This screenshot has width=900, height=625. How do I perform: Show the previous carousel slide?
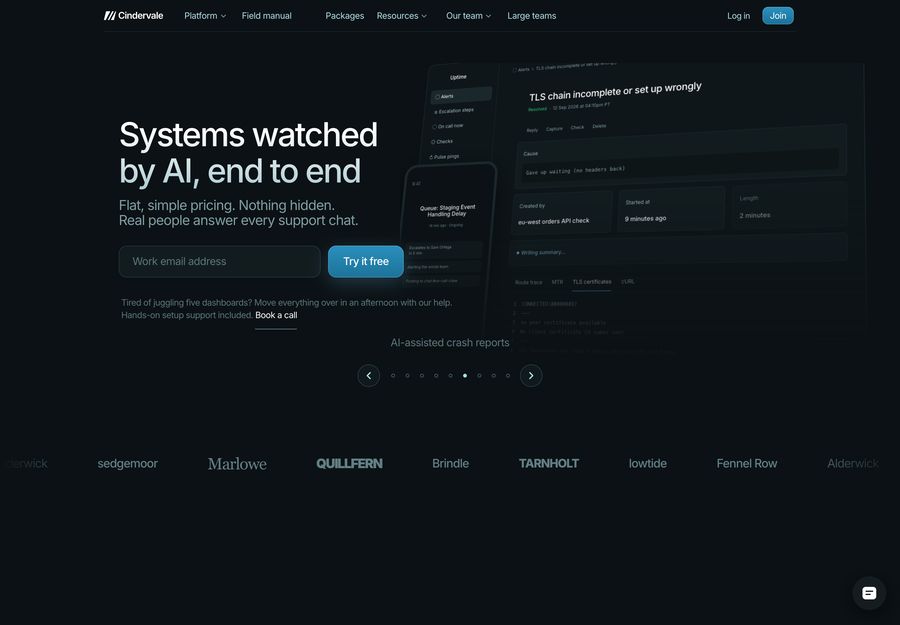click(x=368, y=375)
